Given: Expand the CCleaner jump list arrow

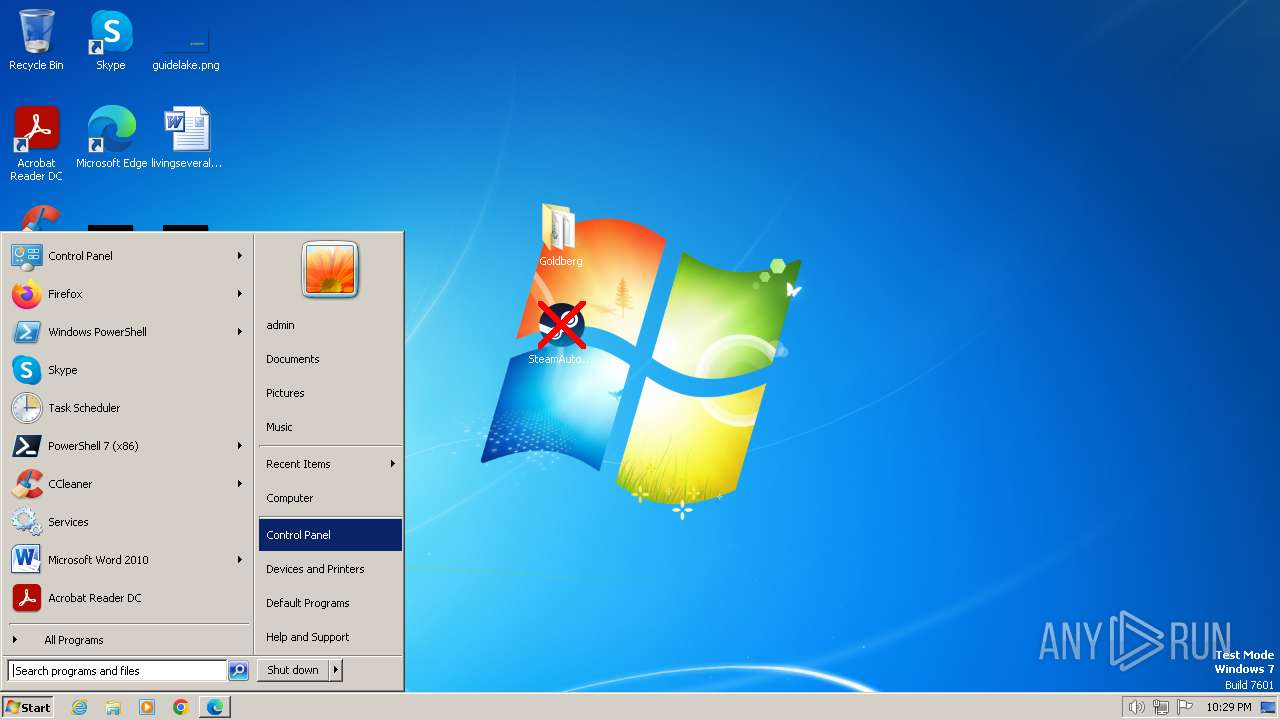Looking at the screenshot, I should (x=240, y=484).
